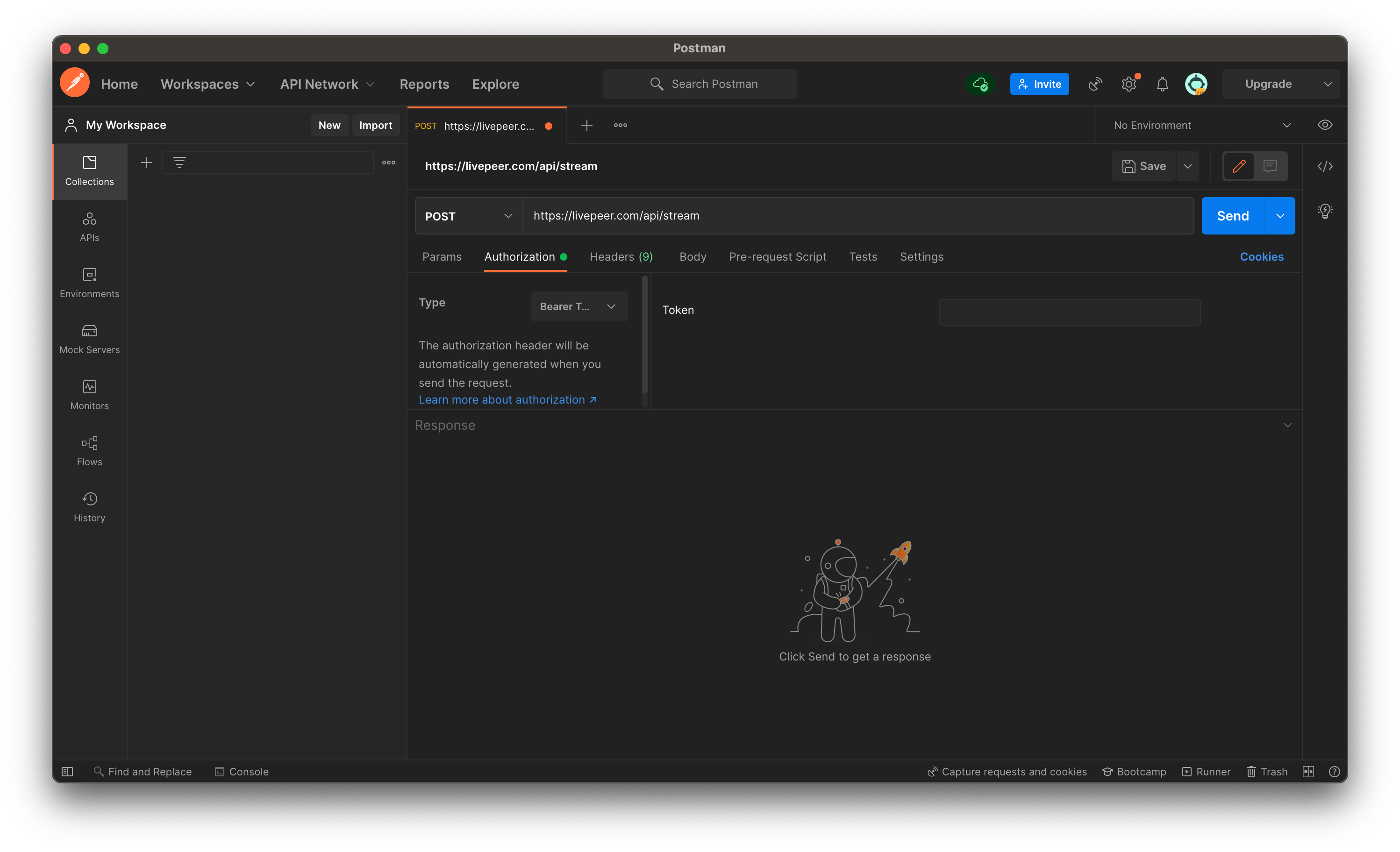Open capture requests satellite icon in header
Viewport: 1400px width, 852px height.
[x=1095, y=84]
